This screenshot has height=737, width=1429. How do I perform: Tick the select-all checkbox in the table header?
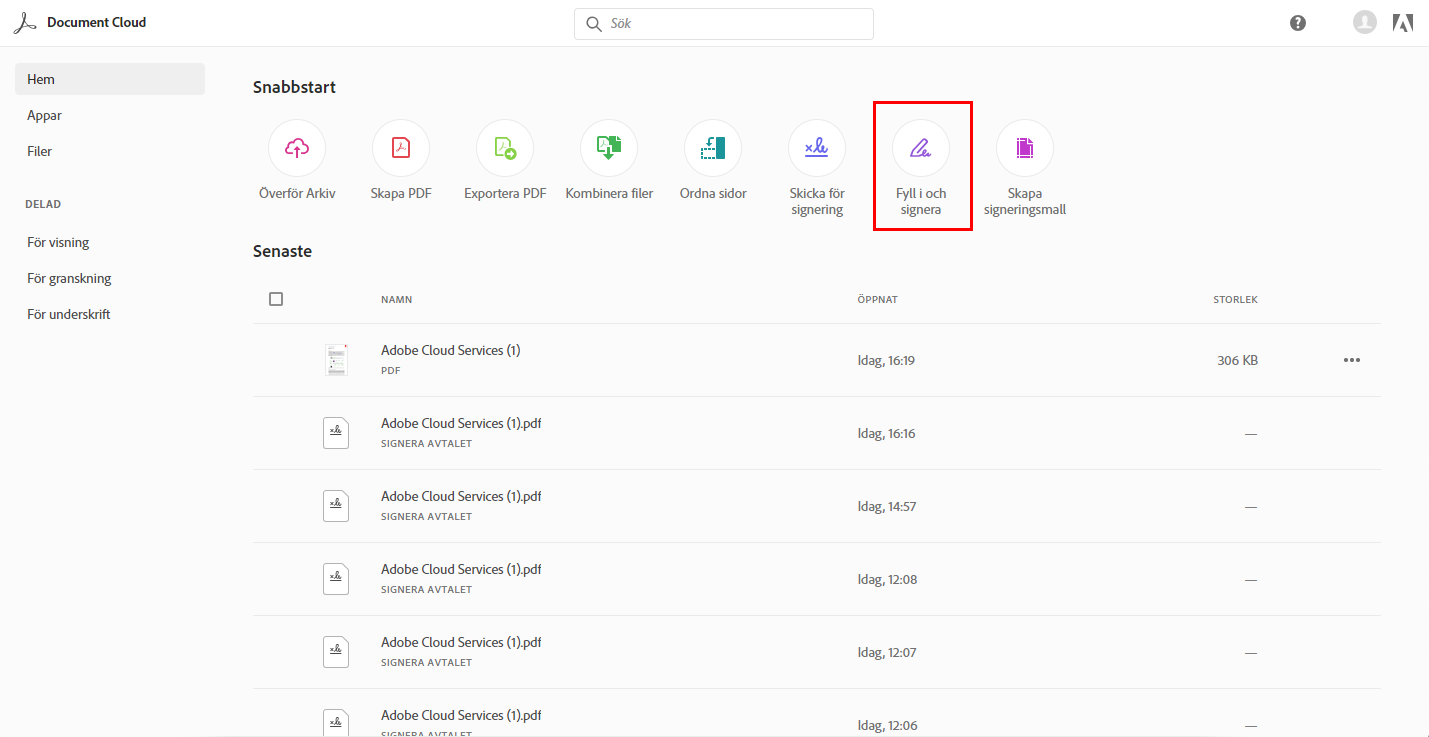tap(276, 299)
